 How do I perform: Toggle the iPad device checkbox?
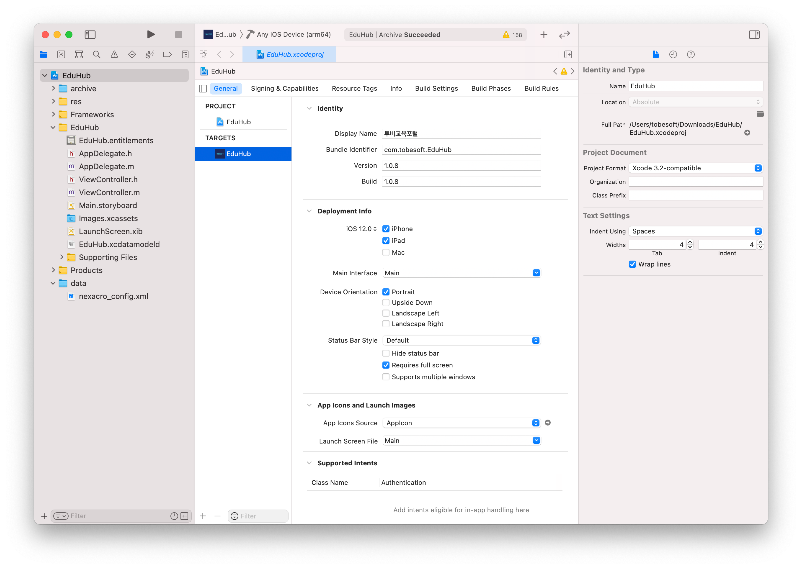point(386,240)
